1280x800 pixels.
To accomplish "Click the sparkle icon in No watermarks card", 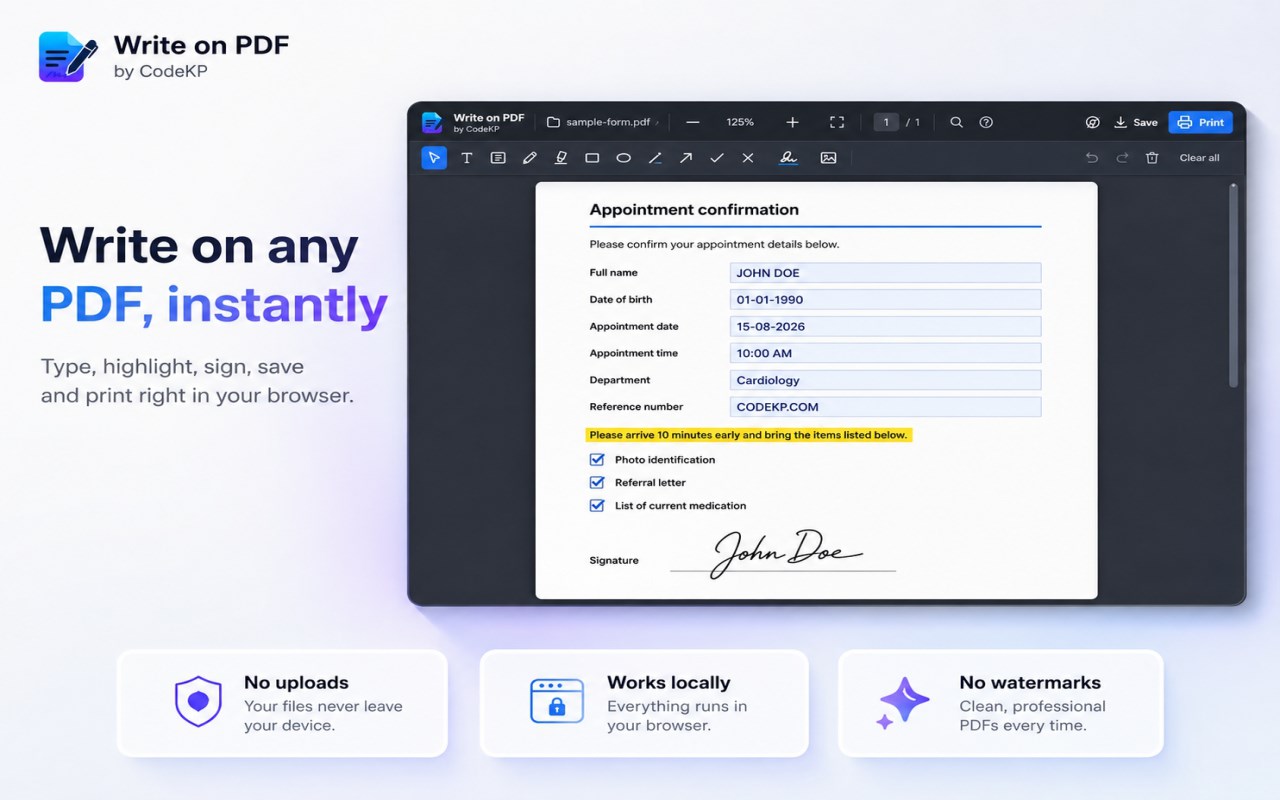I will coord(902,703).
